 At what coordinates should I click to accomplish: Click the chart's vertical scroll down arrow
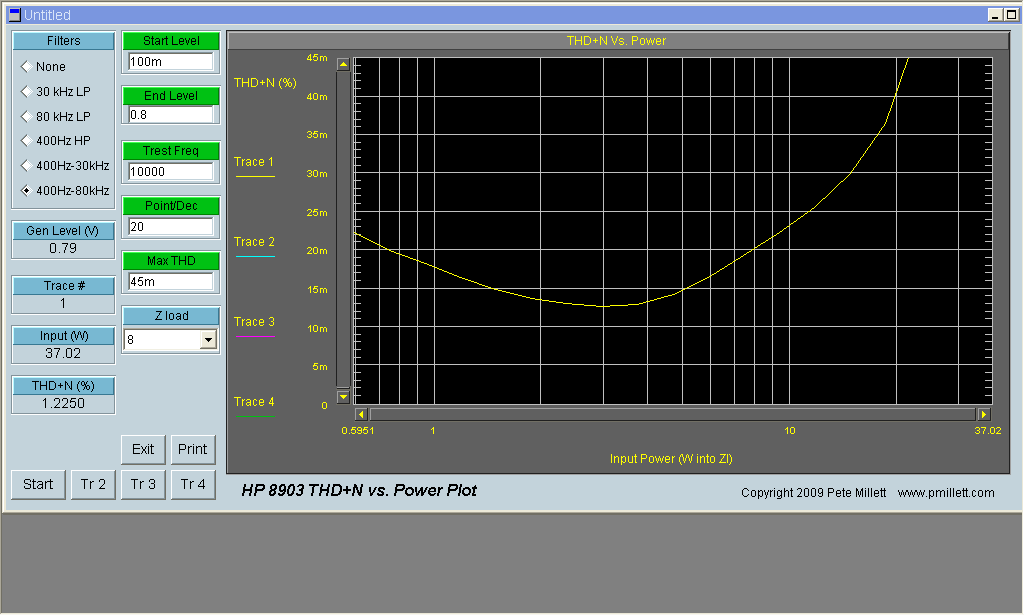click(343, 396)
